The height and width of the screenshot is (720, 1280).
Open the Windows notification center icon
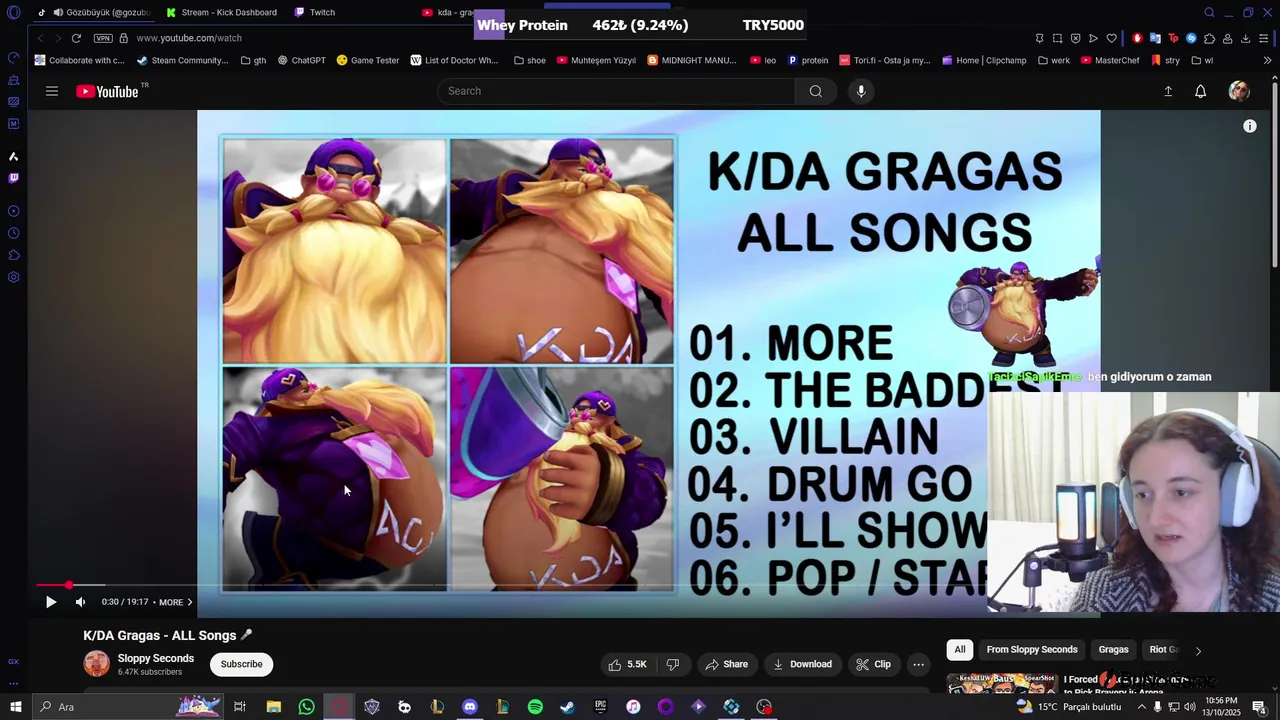pyautogui.click(x=1259, y=707)
